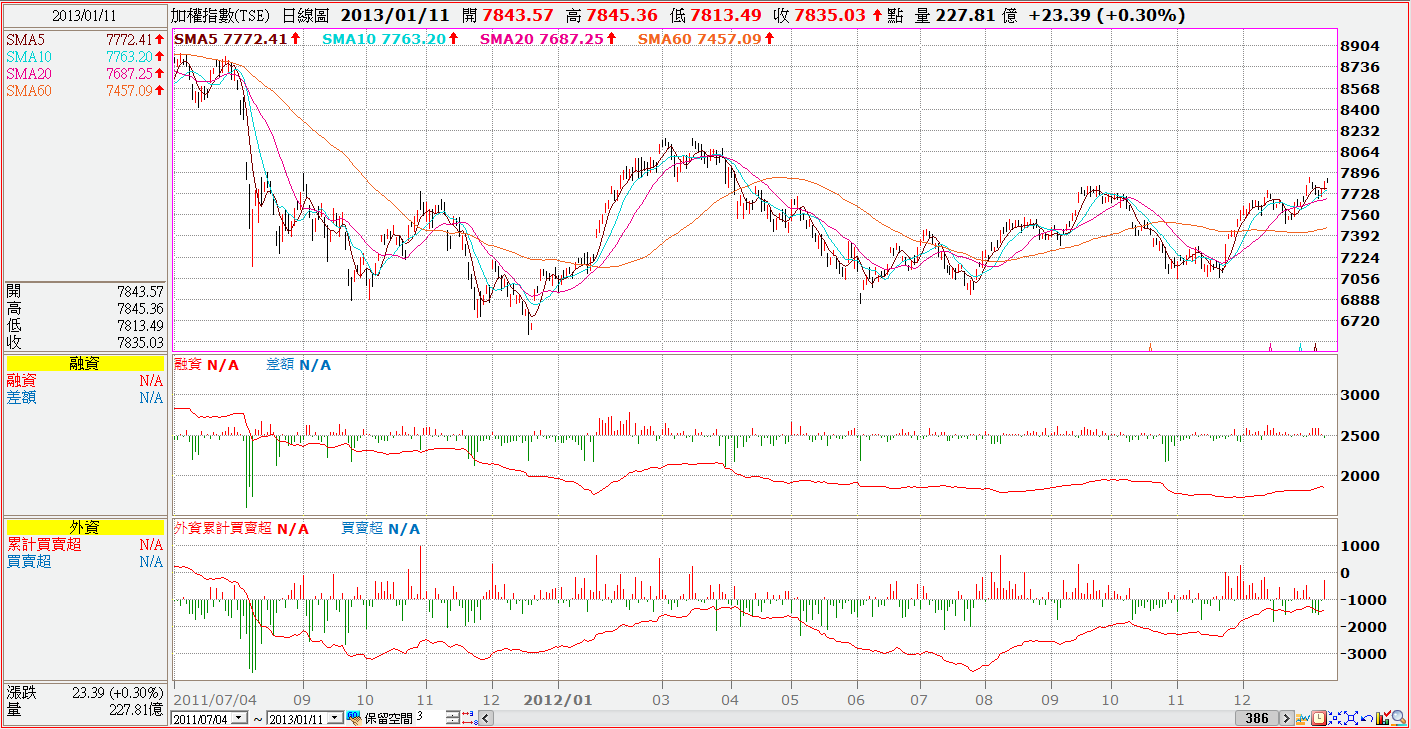1411x729 pixels.
Task: Click the GO hand icon to apply dates
Action: coord(353,718)
